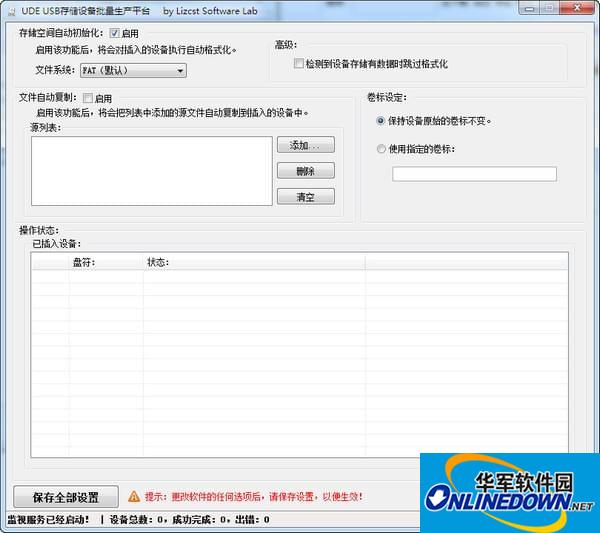Click the 添加... button
The image size is (600, 533).
tap(306, 145)
